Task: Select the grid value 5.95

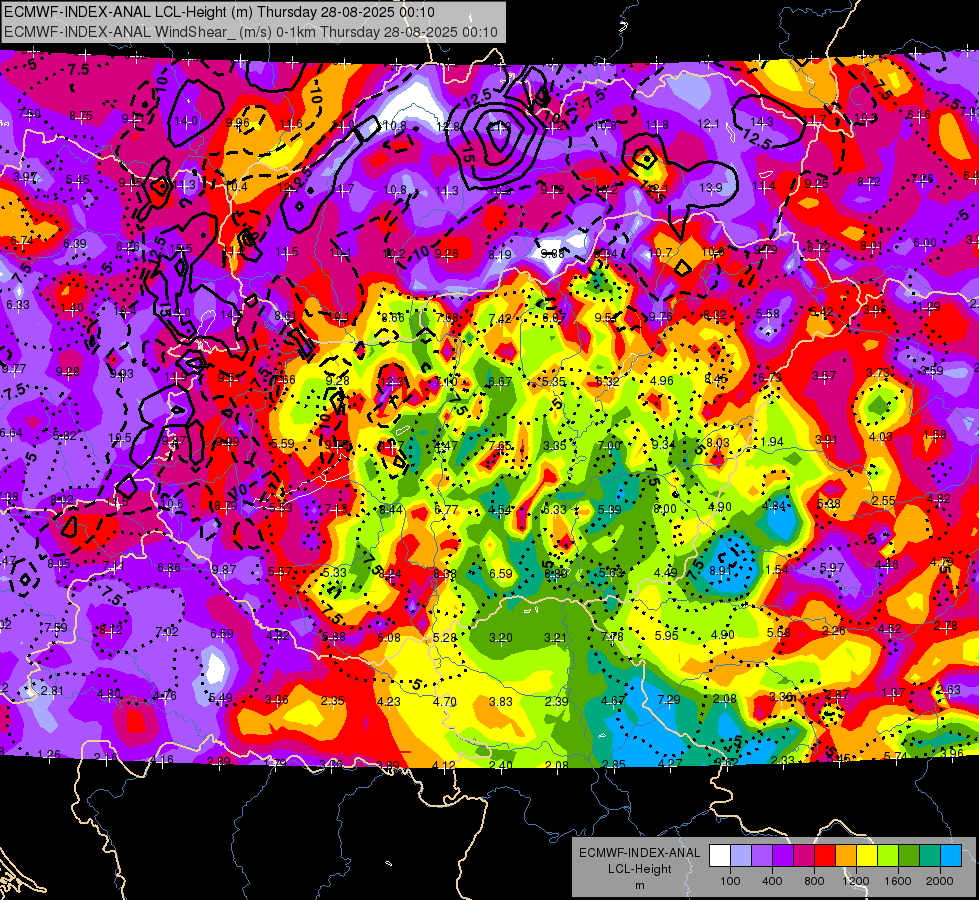Action: [666, 636]
